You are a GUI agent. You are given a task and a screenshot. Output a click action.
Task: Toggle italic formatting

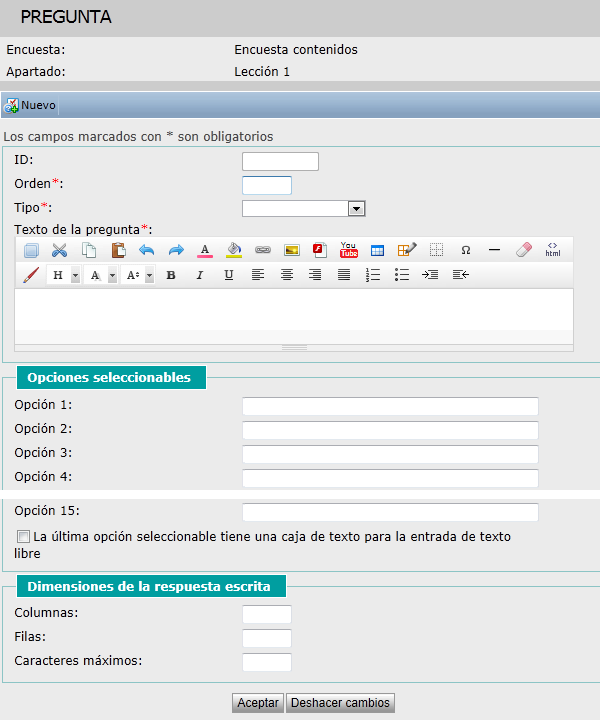(200, 275)
